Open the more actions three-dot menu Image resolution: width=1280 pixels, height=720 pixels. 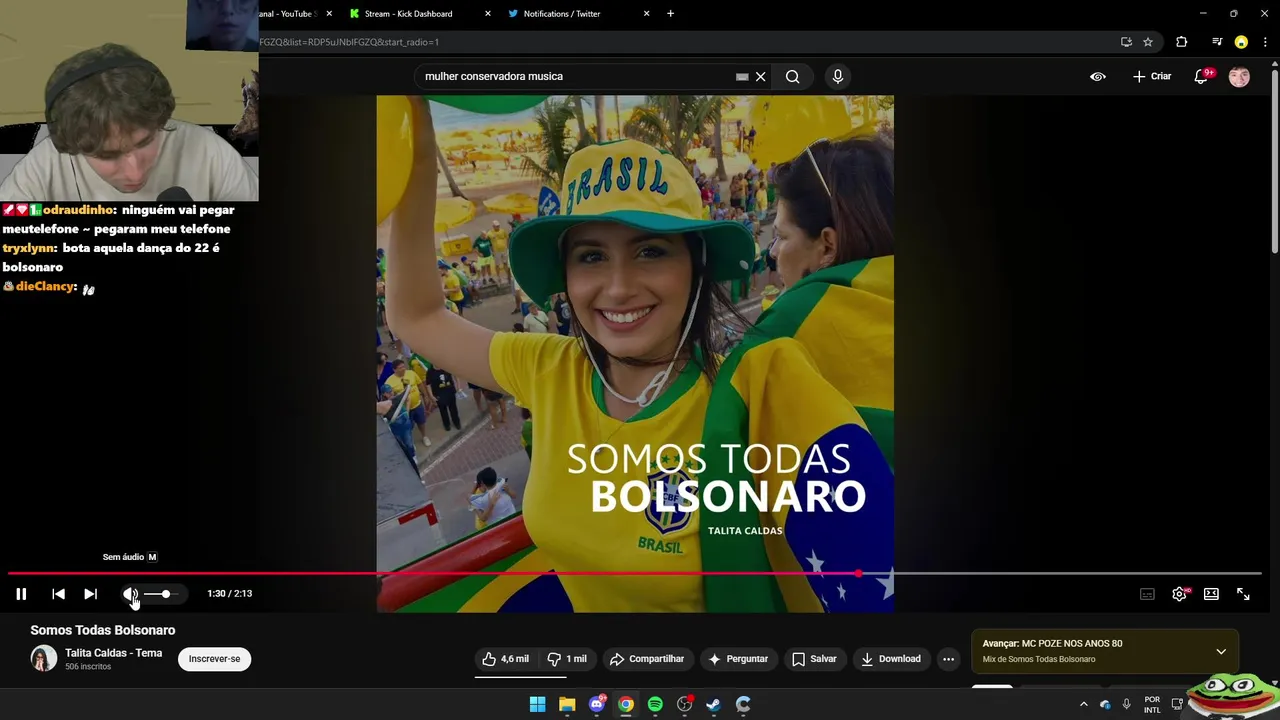tap(948, 659)
